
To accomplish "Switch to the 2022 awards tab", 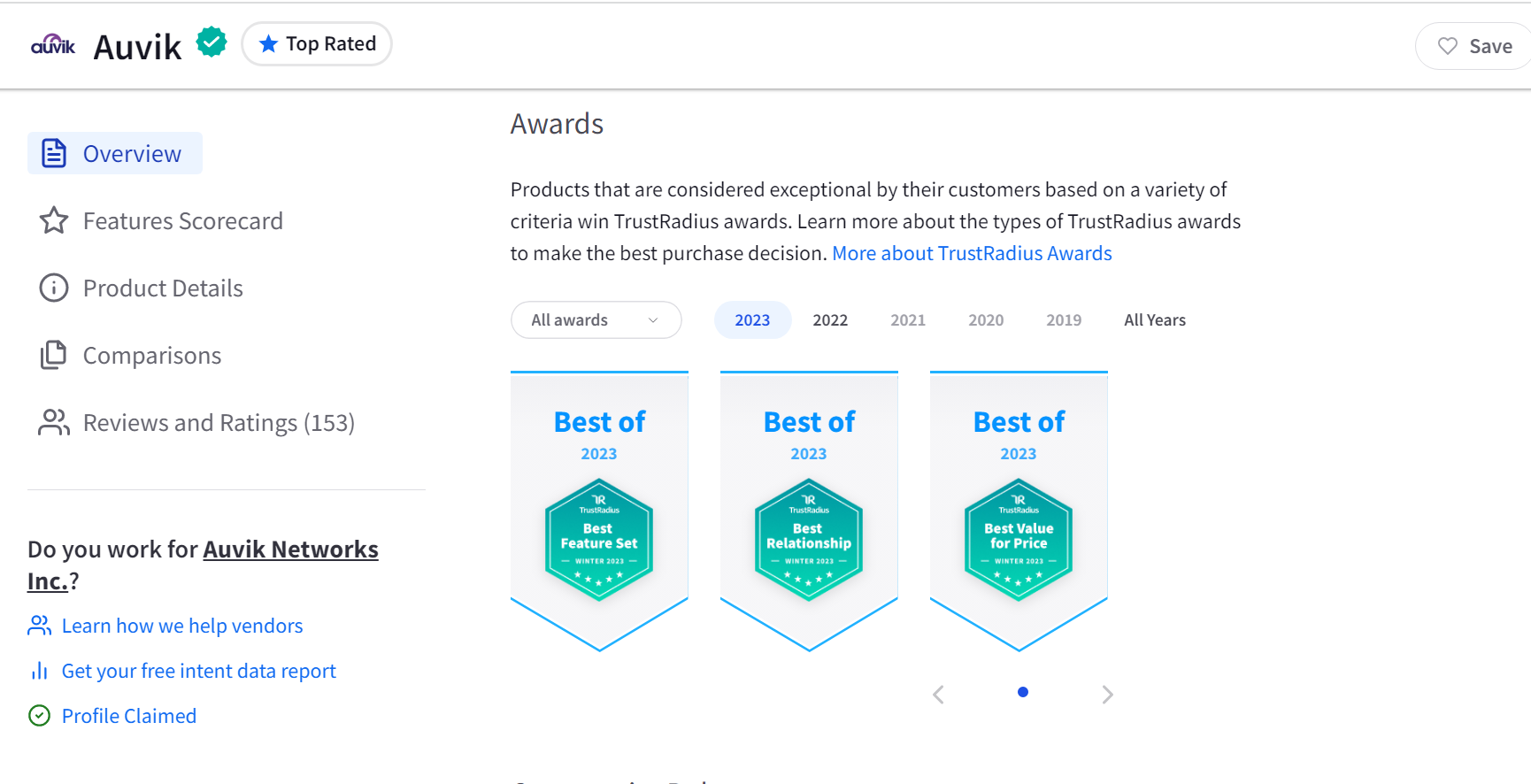I will coord(829,319).
